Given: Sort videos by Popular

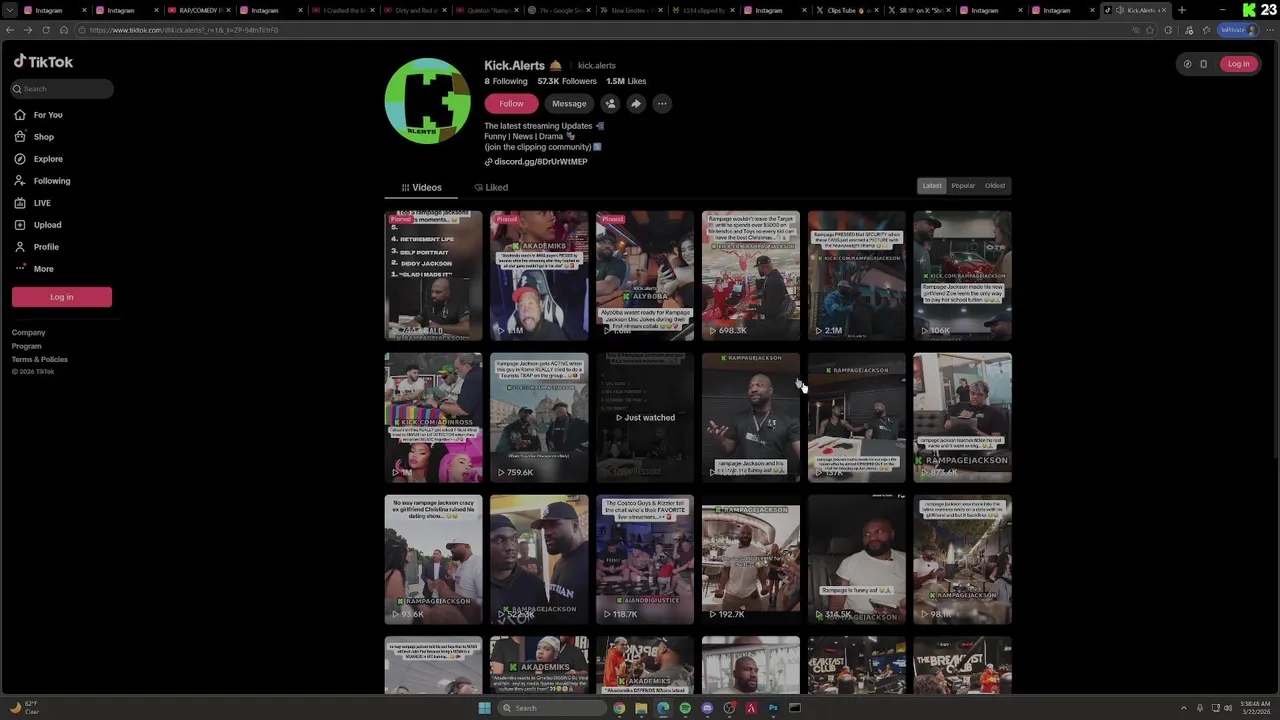Looking at the screenshot, I should [x=963, y=186].
